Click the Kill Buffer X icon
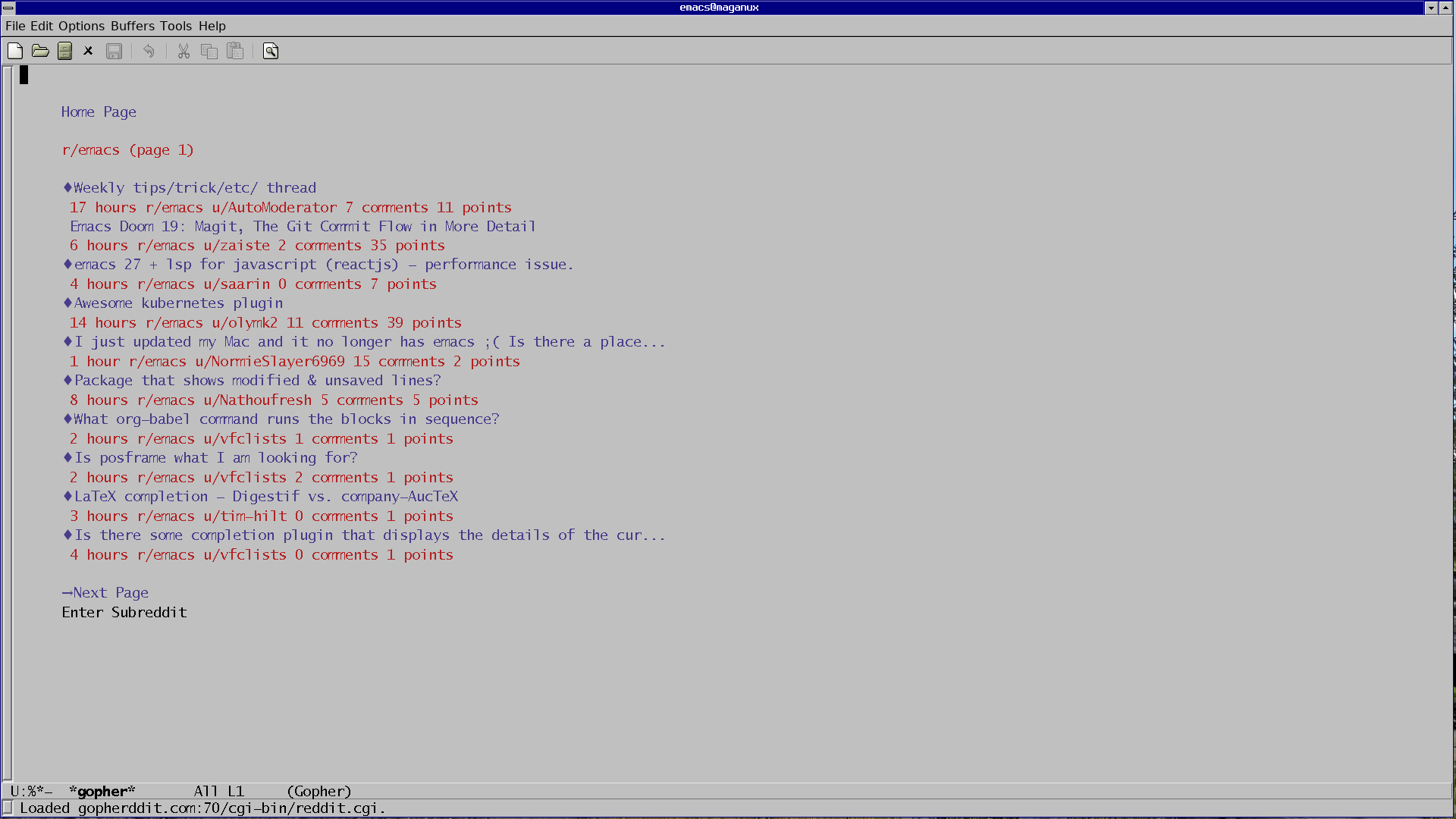1456x819 pixels. (88, 51)
